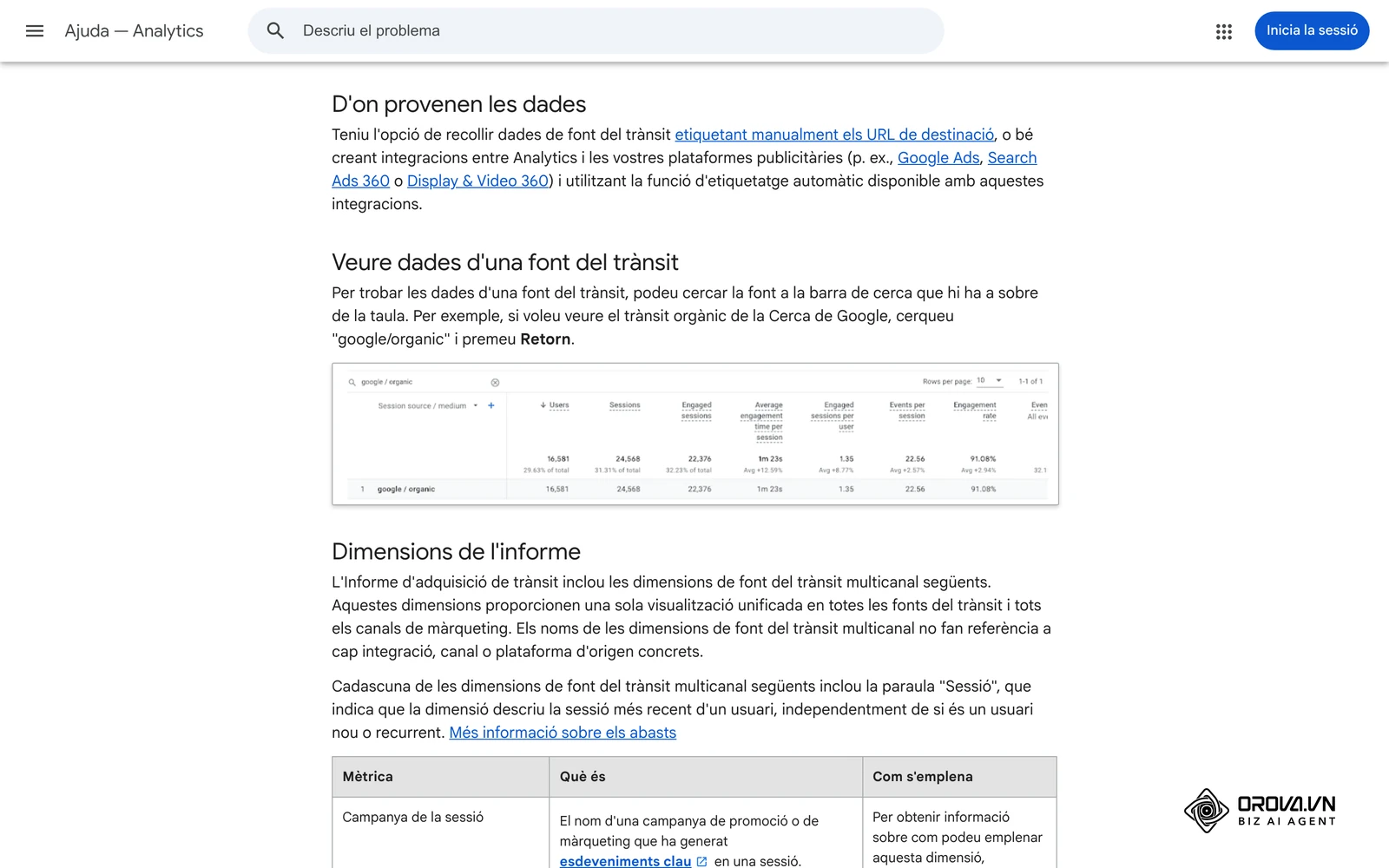The width and height of the screenshot is (1389, 868).
Task: Open 'Ajuda — Analytics' home title
Action: [134, 31]
